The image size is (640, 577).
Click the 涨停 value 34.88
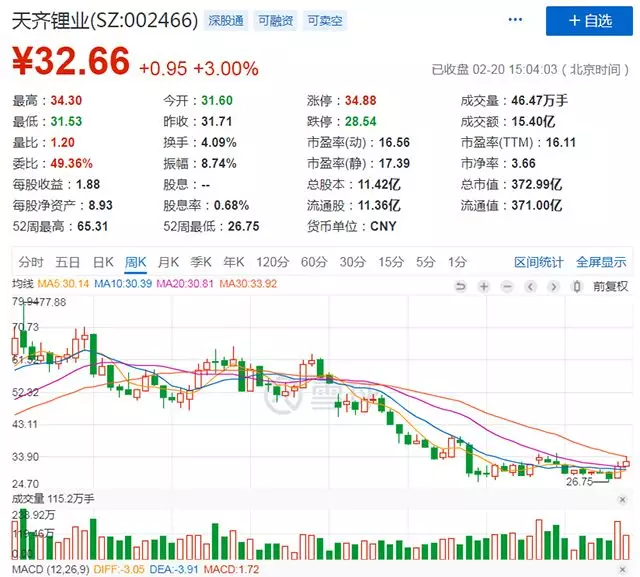pos(360,100)
